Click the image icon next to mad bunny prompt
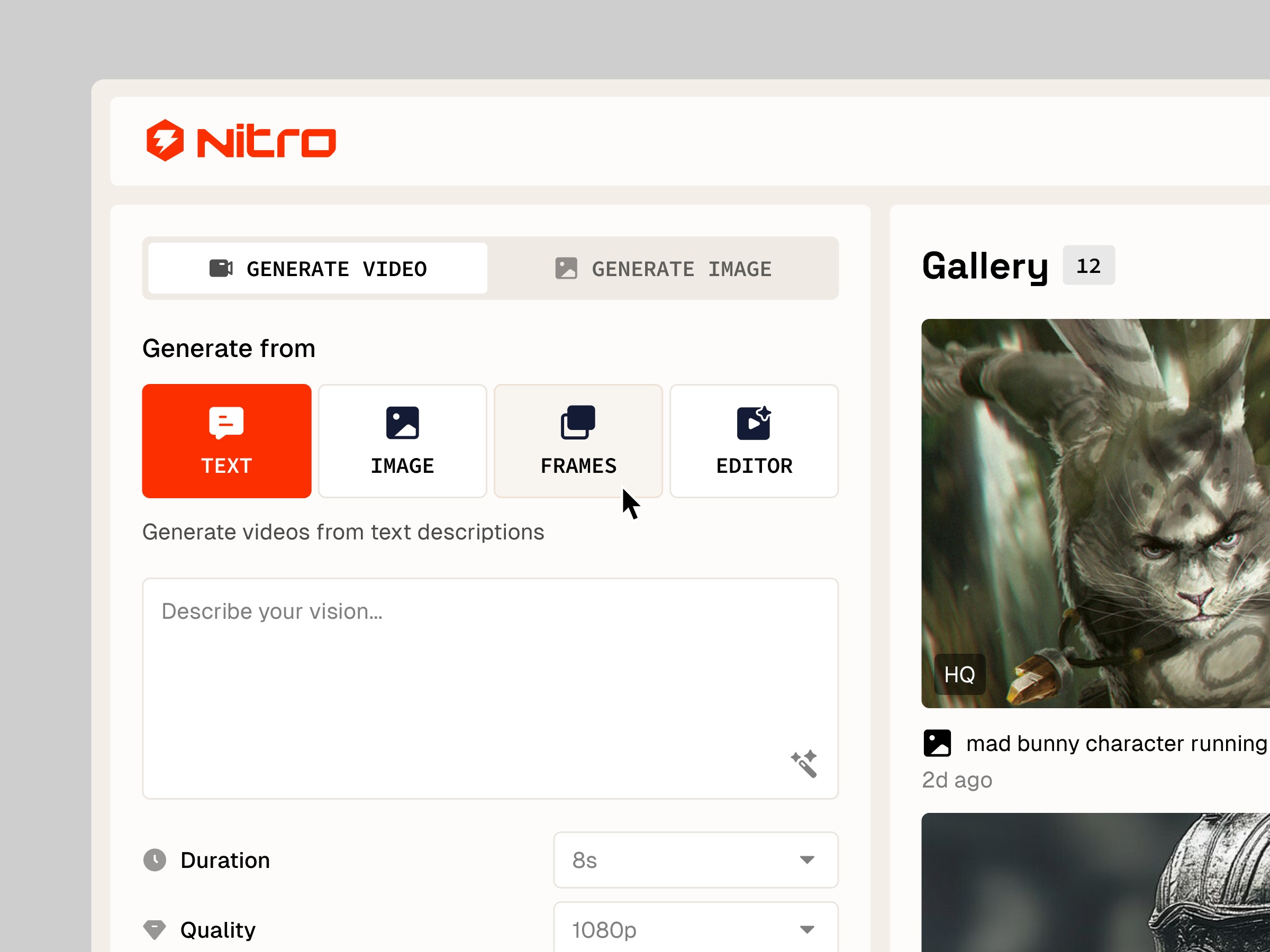 tap(938, 743)
